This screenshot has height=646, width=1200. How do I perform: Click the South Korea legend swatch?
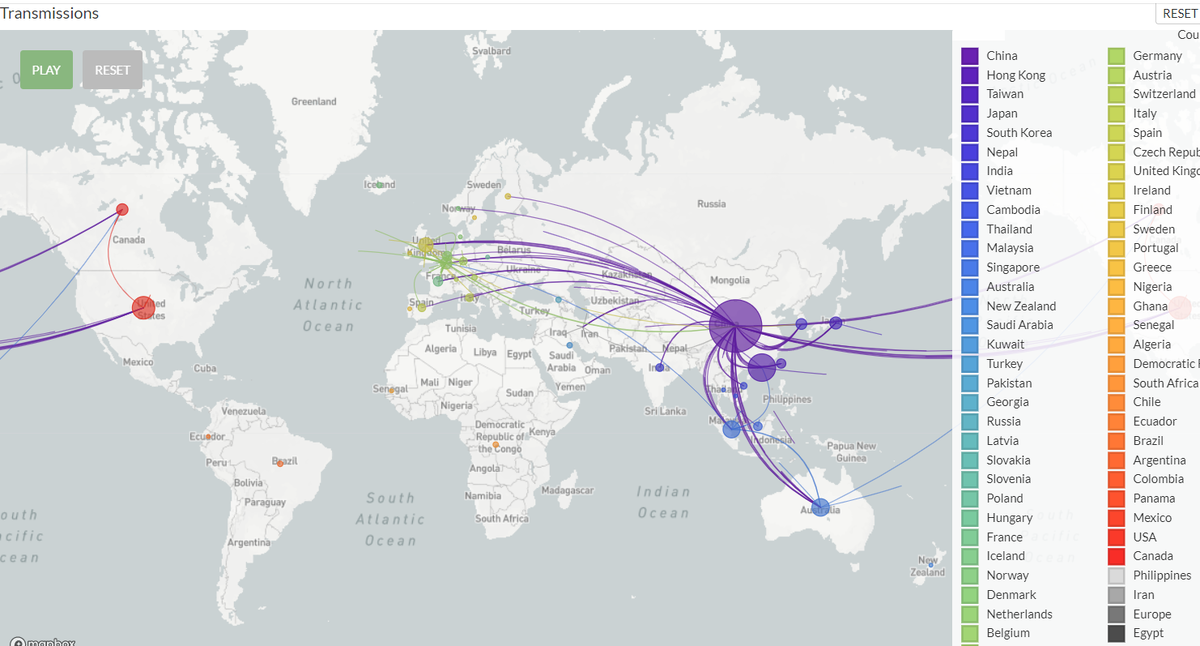pyautogui.click(x=969, y=133)
